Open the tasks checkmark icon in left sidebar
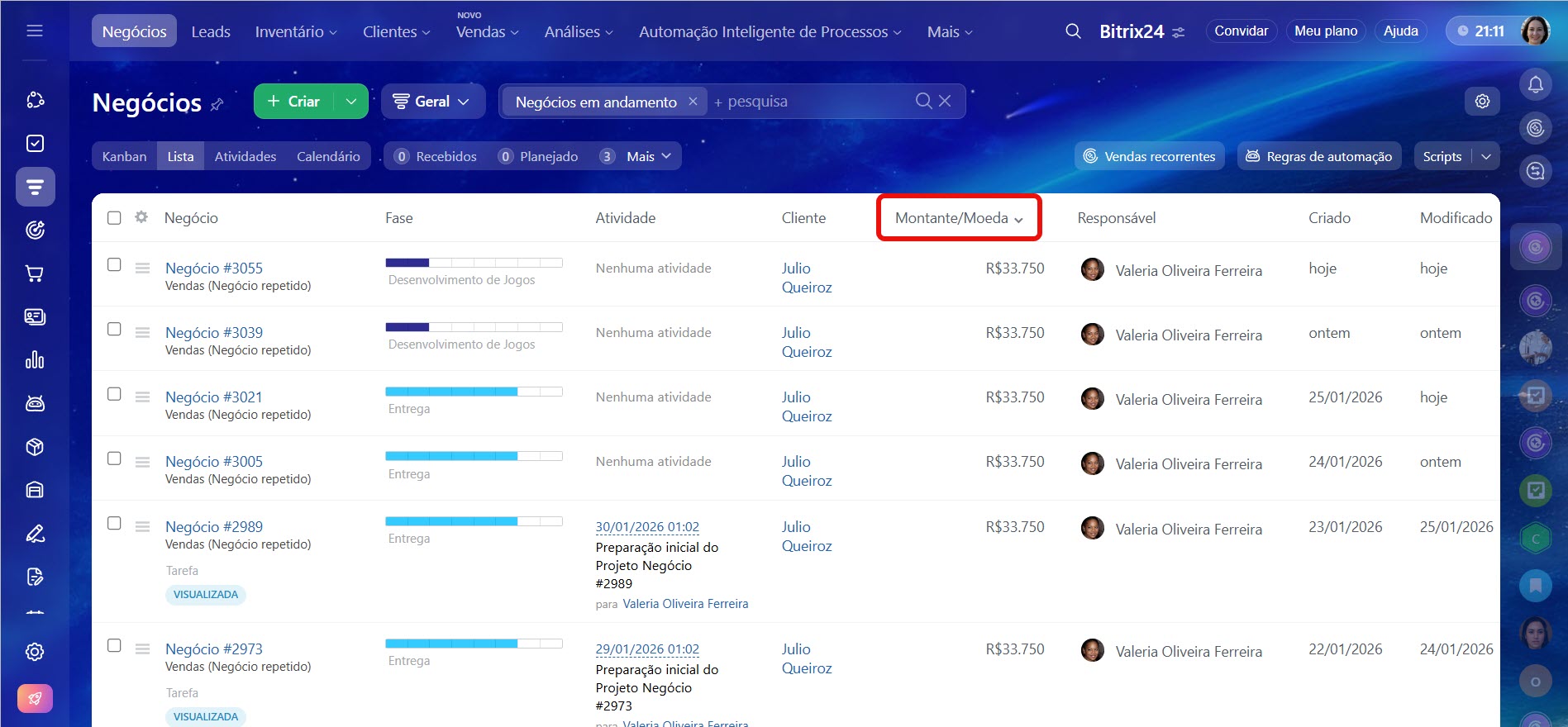 pos(35,144)
